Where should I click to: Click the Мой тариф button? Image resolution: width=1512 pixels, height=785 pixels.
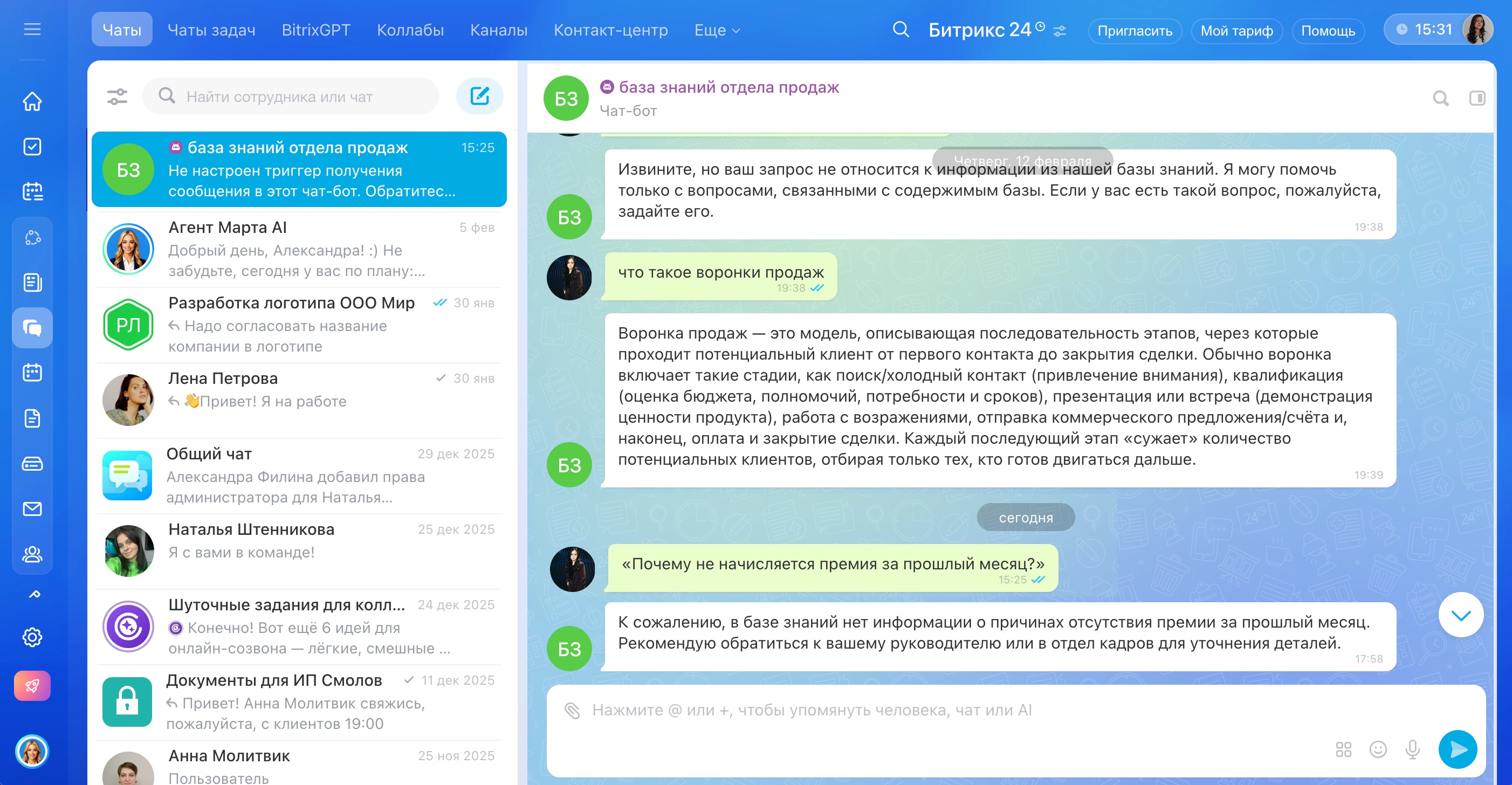(x=1236, y=31)
